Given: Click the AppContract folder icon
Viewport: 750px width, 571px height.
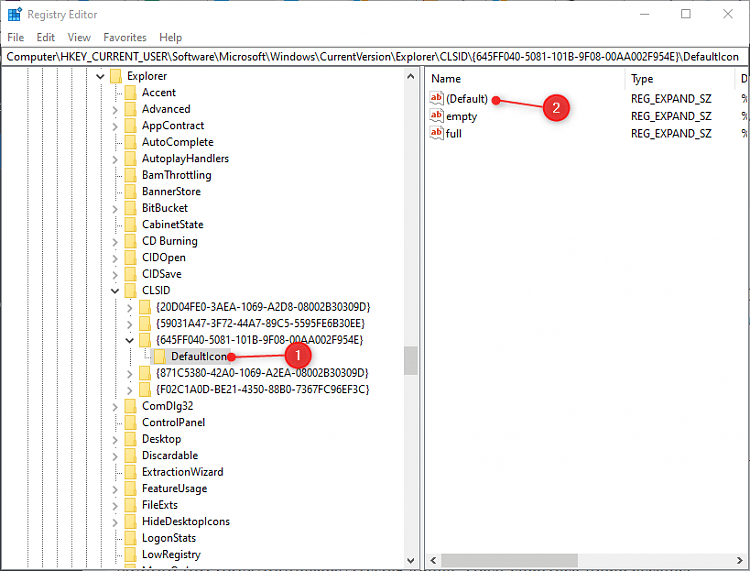Looking at the screenshot, I should (131, 125).
